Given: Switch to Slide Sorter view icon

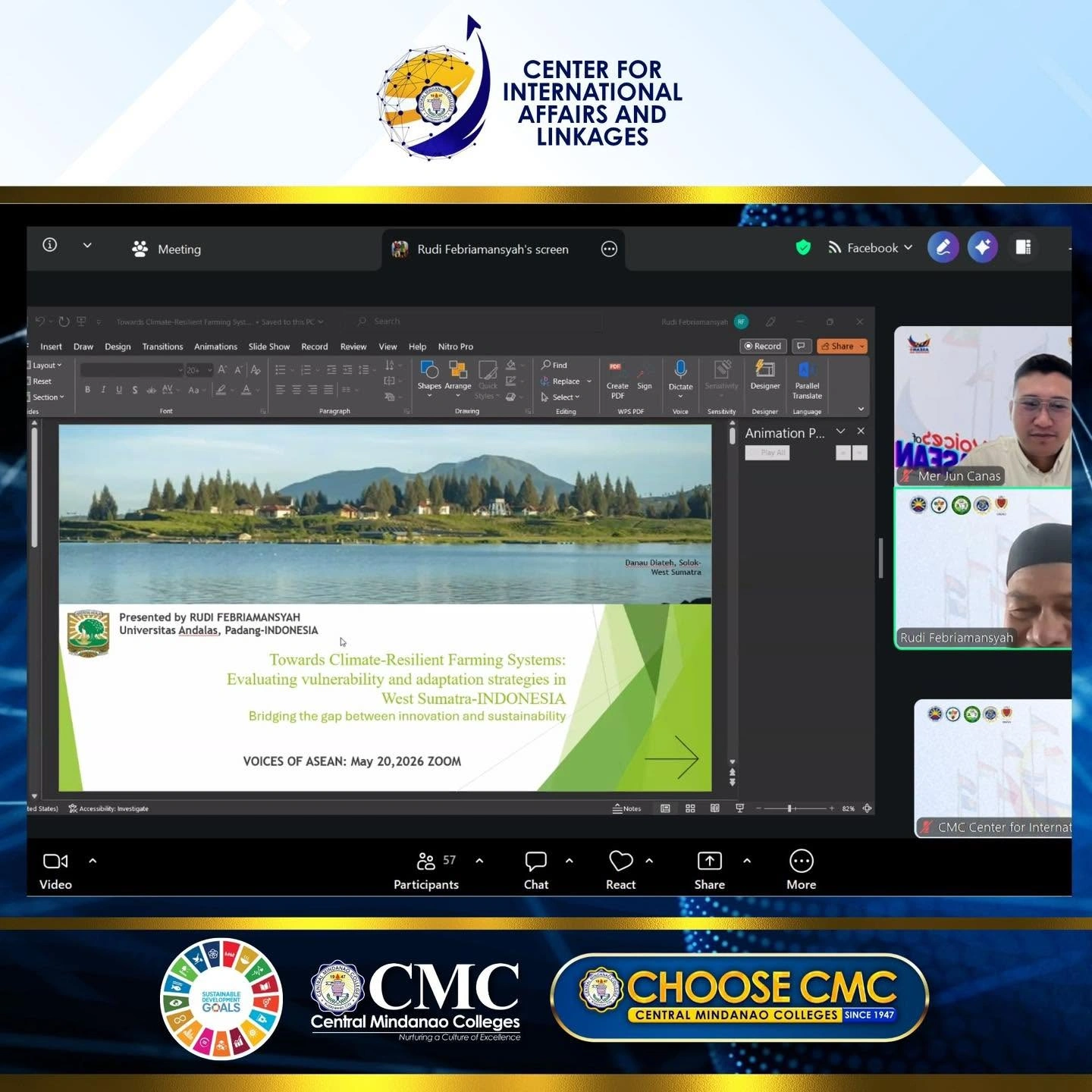Looking at the screenshot, I should point(690,808).
